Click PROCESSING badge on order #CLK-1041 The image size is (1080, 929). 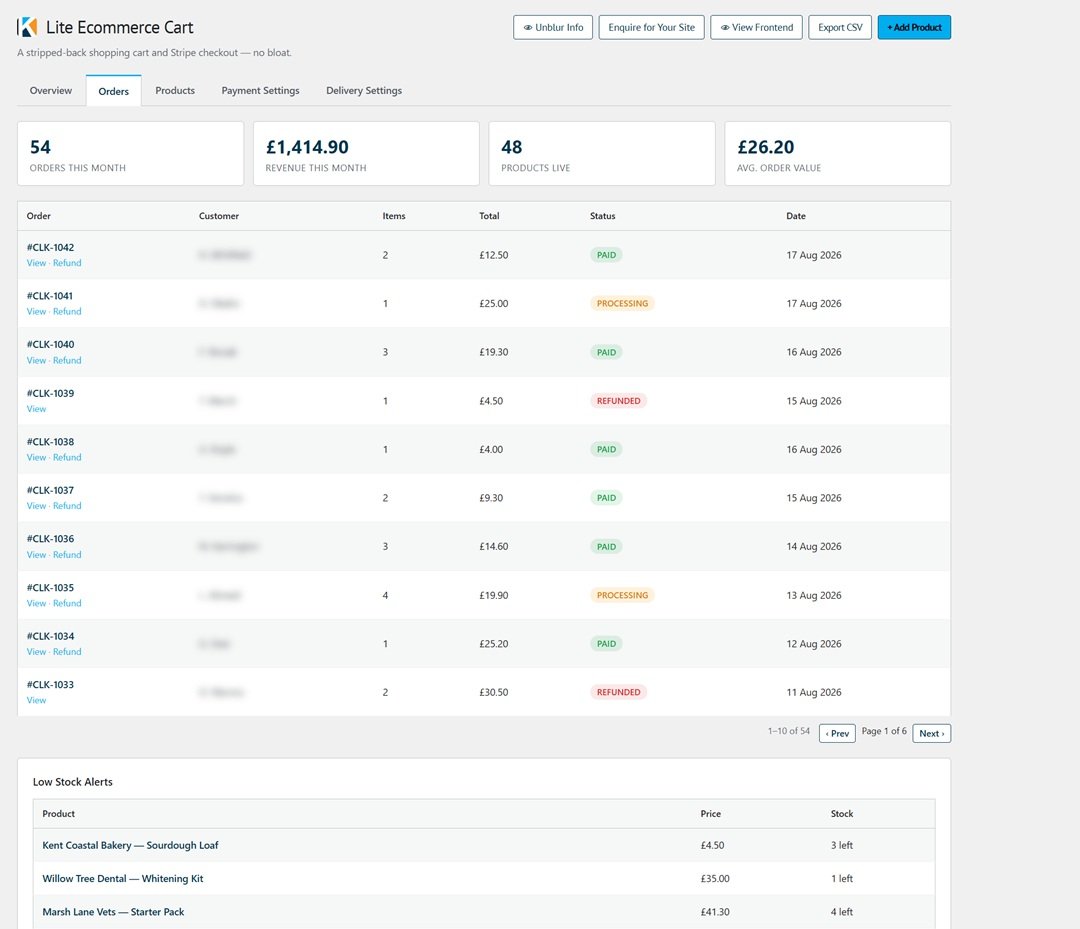622,304
